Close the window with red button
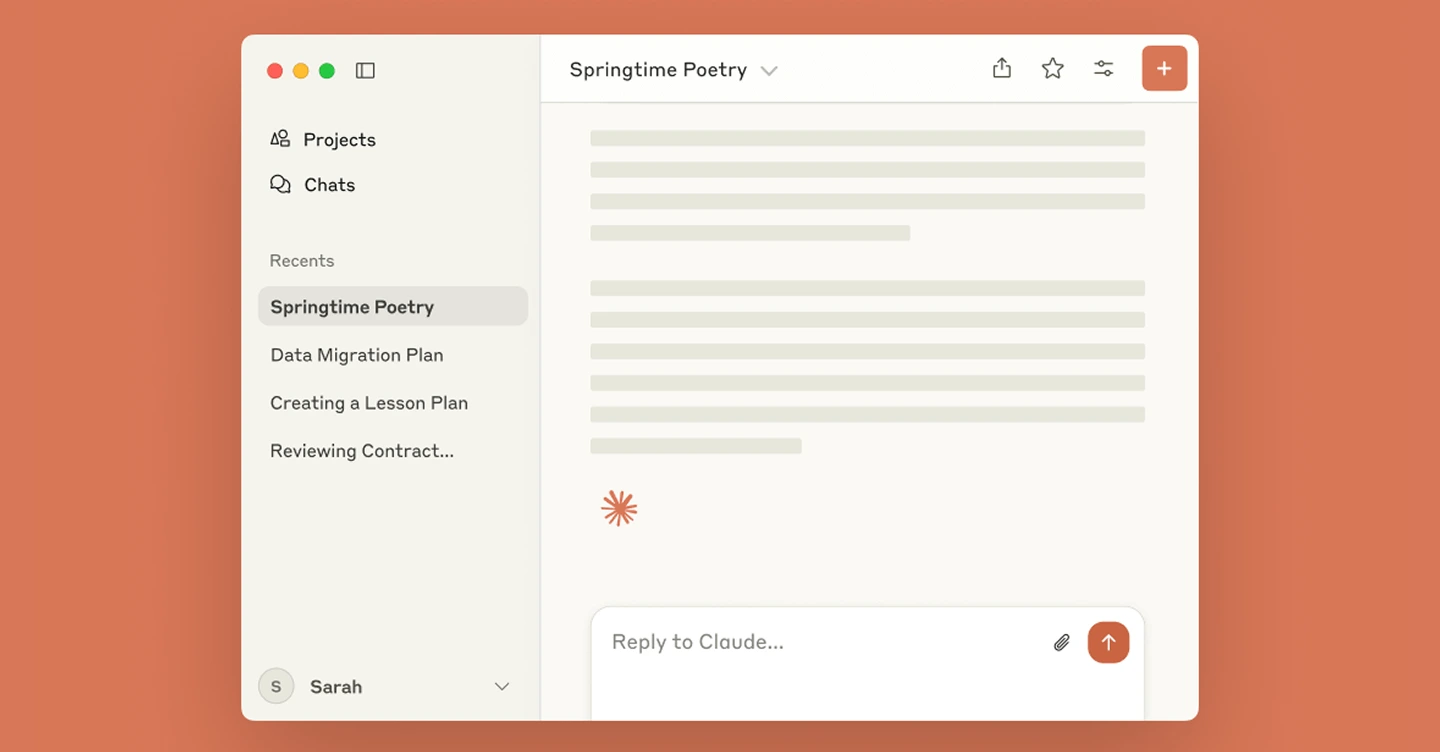This screenshot has width=1440, height=752. coord(275,71)
